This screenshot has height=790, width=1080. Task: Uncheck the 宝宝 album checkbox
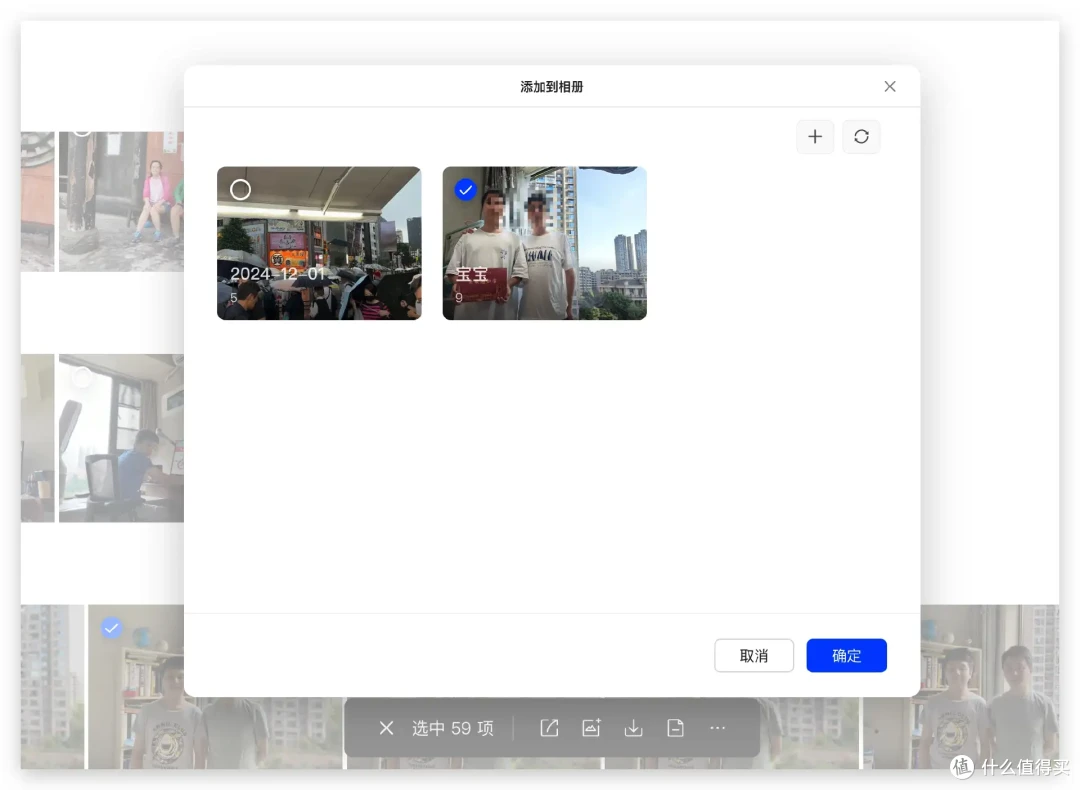[x=466, y=189]
